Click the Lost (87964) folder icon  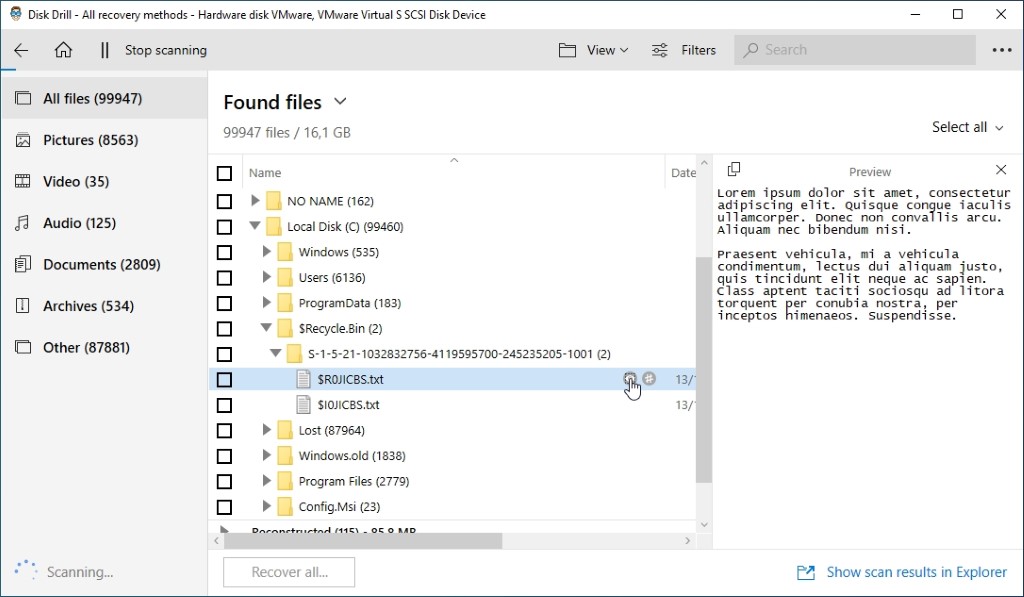pos(285,430)
